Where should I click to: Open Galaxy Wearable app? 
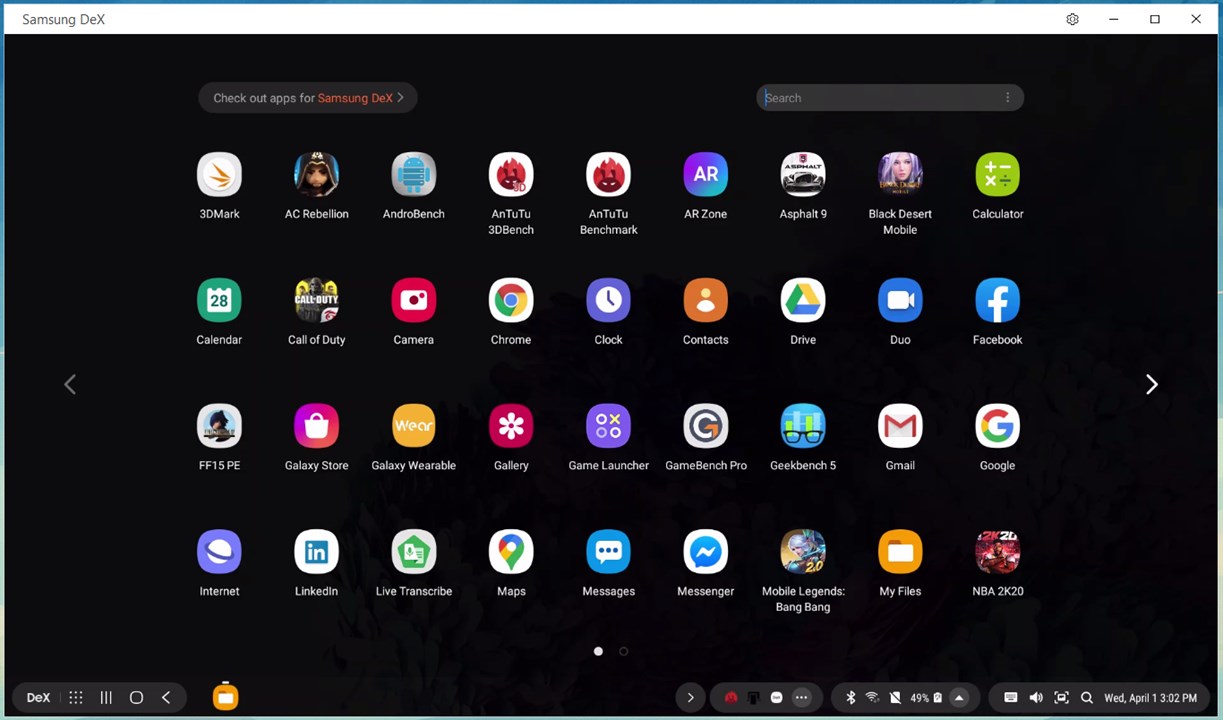click(x=414, y=426)
